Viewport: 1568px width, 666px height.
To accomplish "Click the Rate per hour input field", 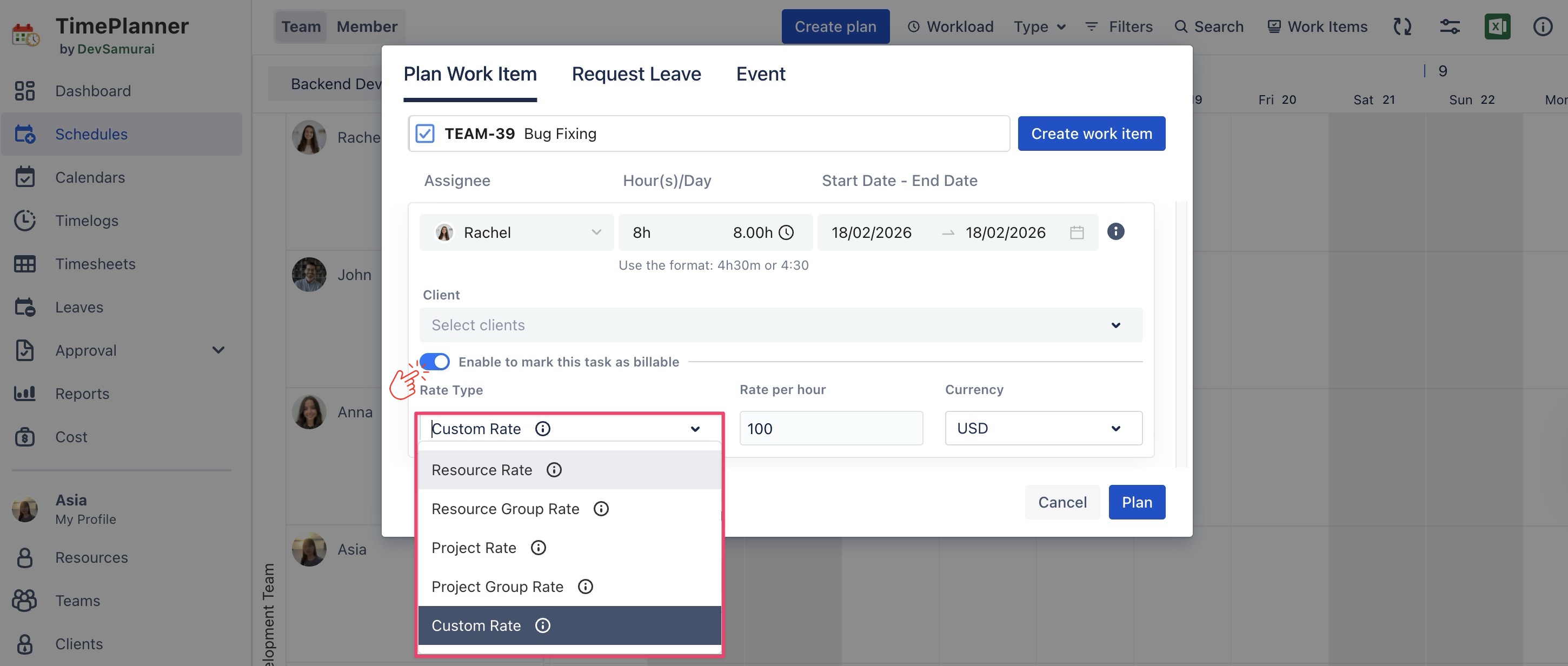I will 830,429.
